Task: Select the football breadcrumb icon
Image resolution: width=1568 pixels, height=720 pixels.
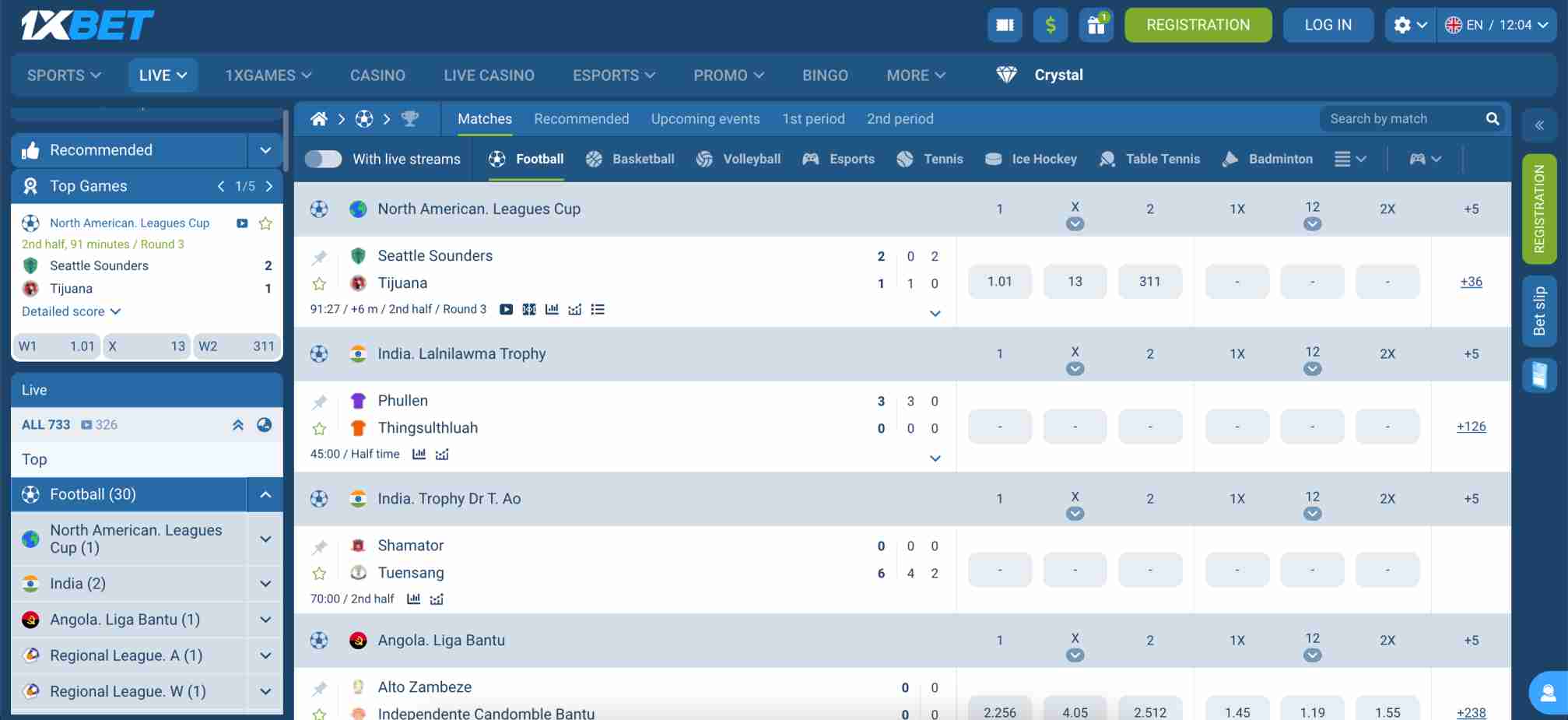Action: (364, 119)
